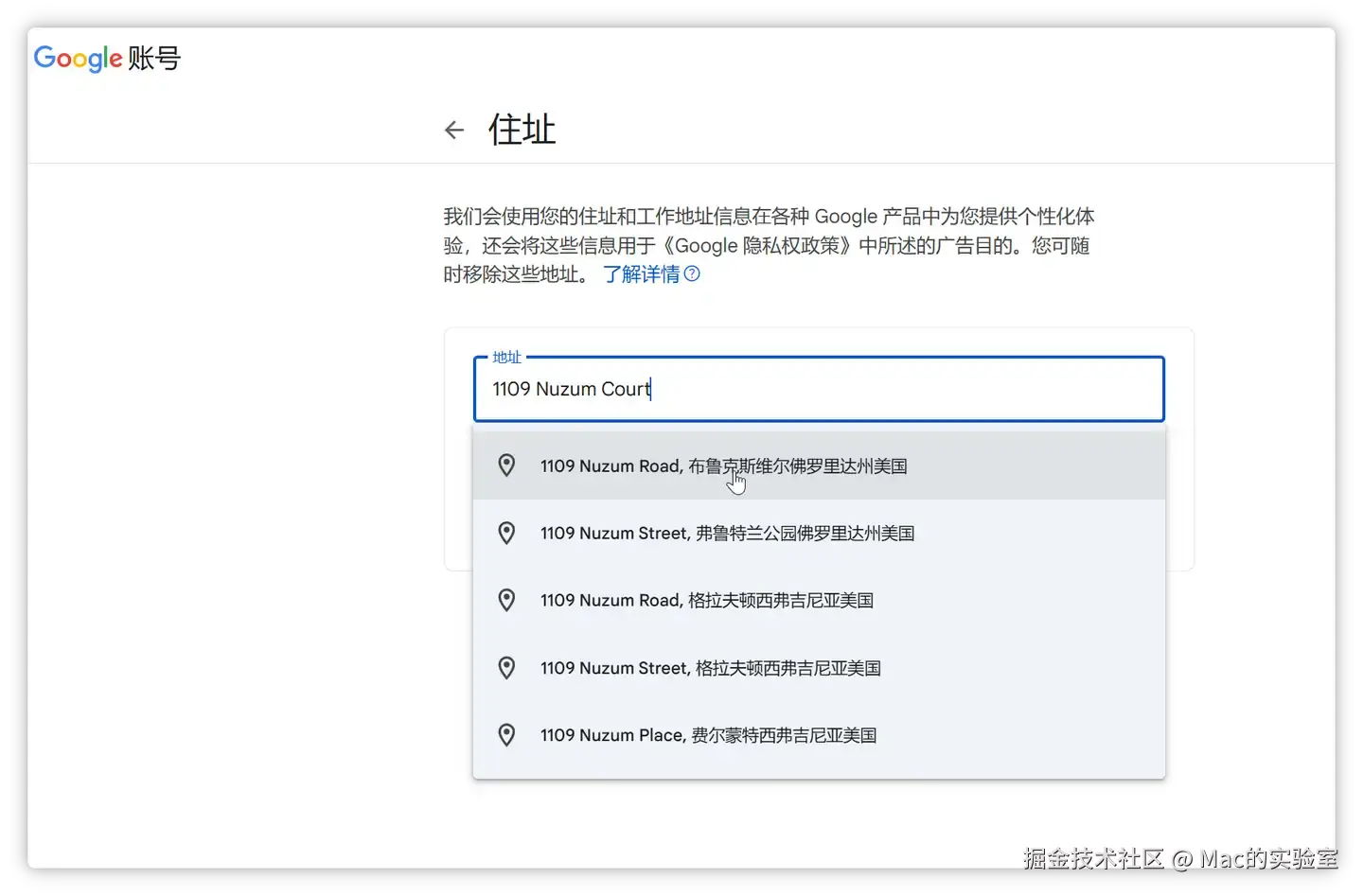
Task: Open the help icon after 了解详情
Action: 692,274
